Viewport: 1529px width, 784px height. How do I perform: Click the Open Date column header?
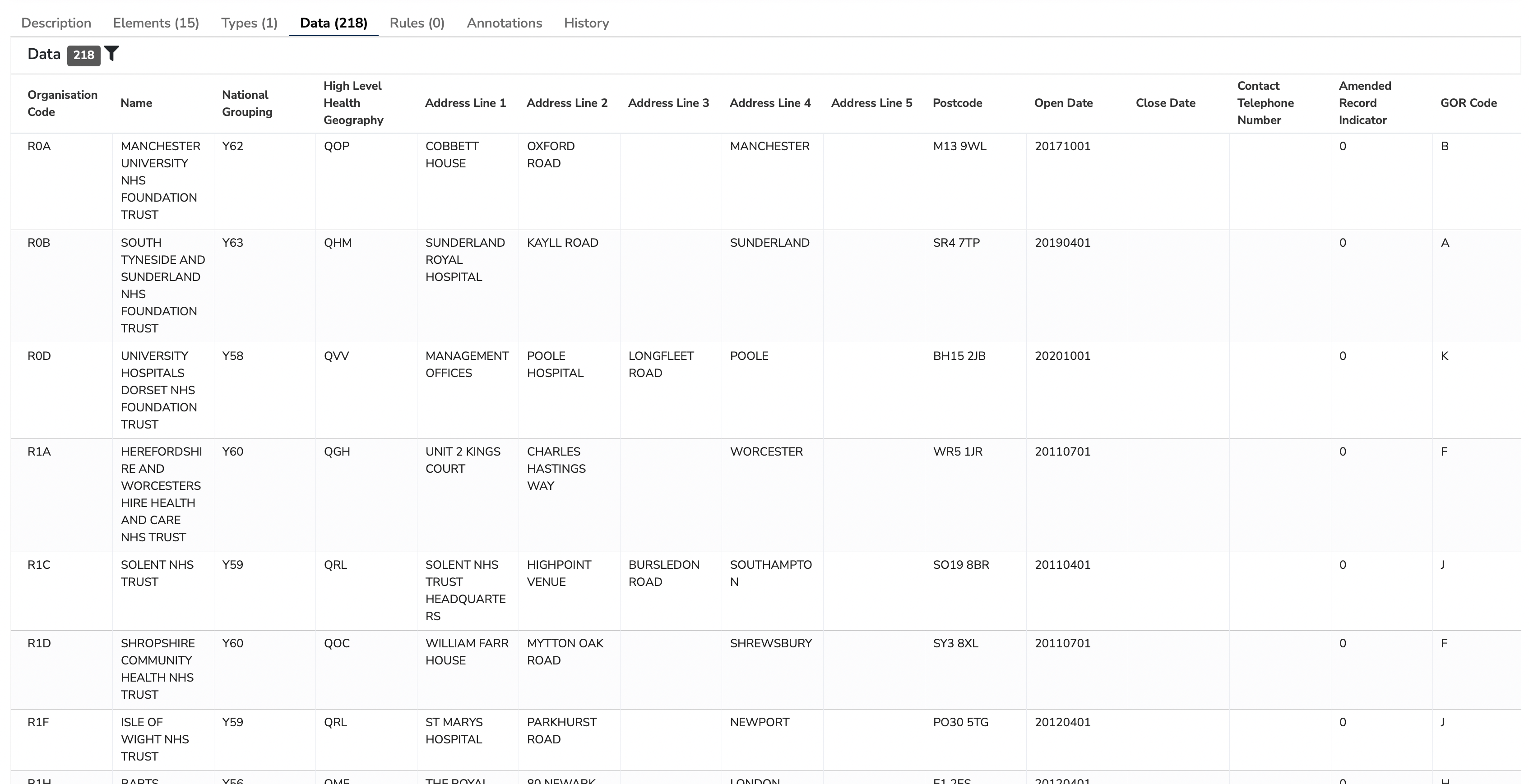pyautogui.click(x=1063, y=103)
